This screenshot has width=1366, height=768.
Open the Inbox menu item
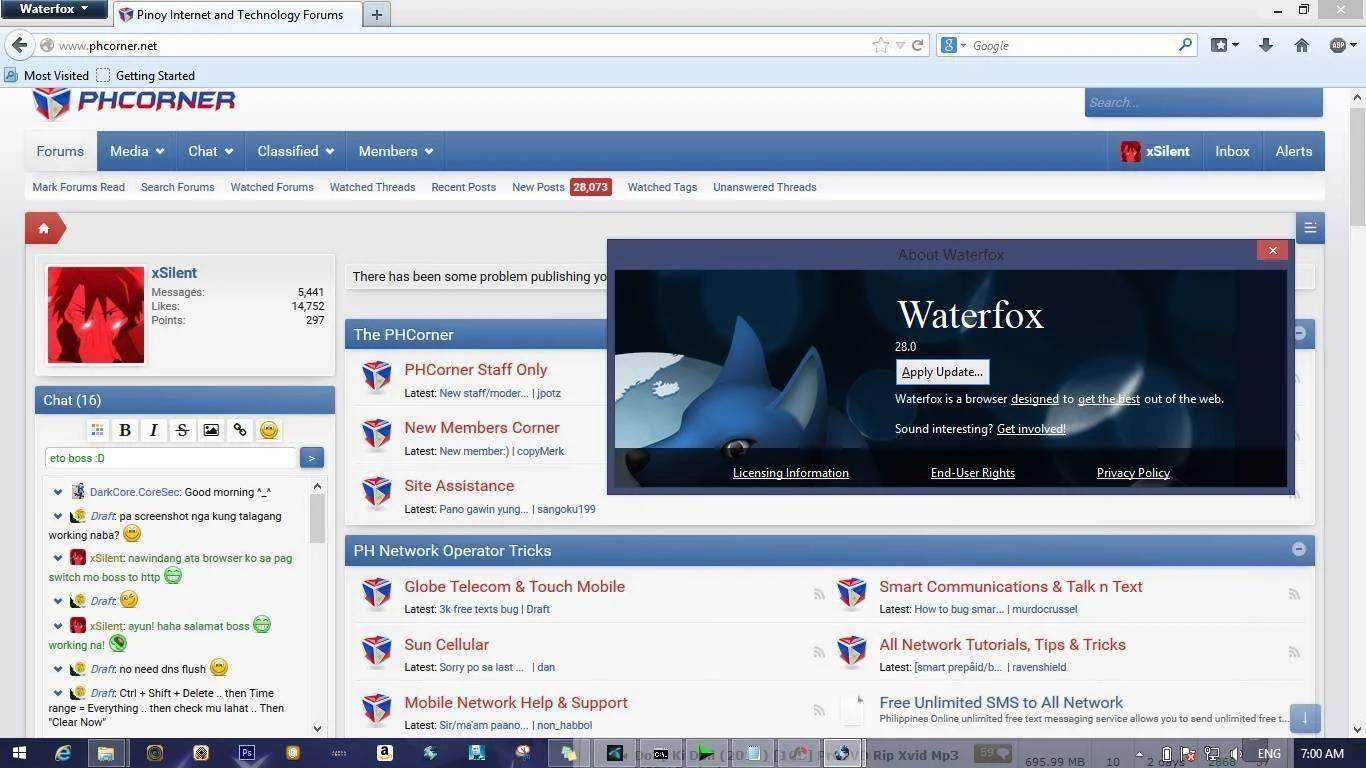point(1232,151)
